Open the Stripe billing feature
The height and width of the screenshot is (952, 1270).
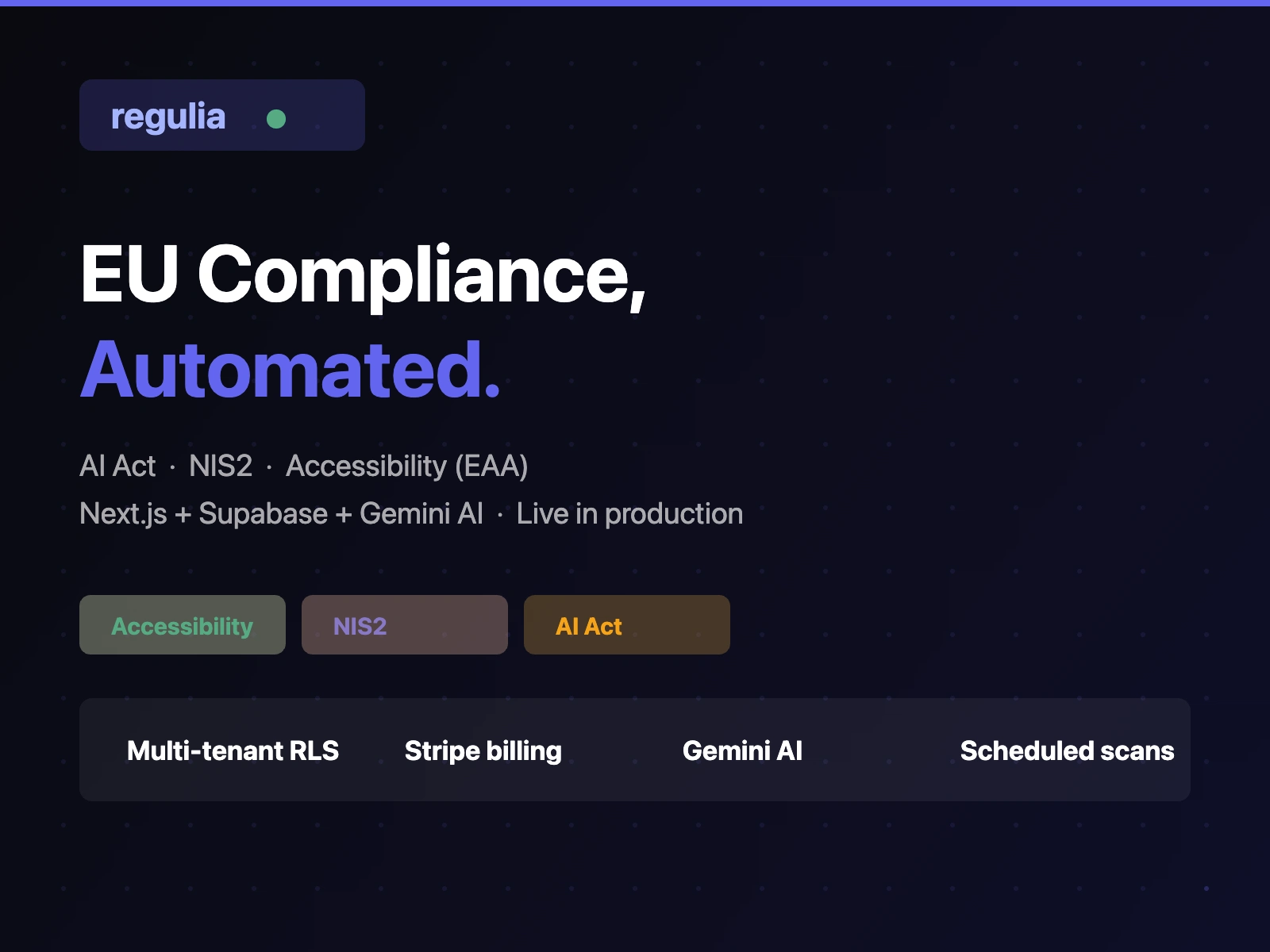pyautogui.click(x=483, y=750)
